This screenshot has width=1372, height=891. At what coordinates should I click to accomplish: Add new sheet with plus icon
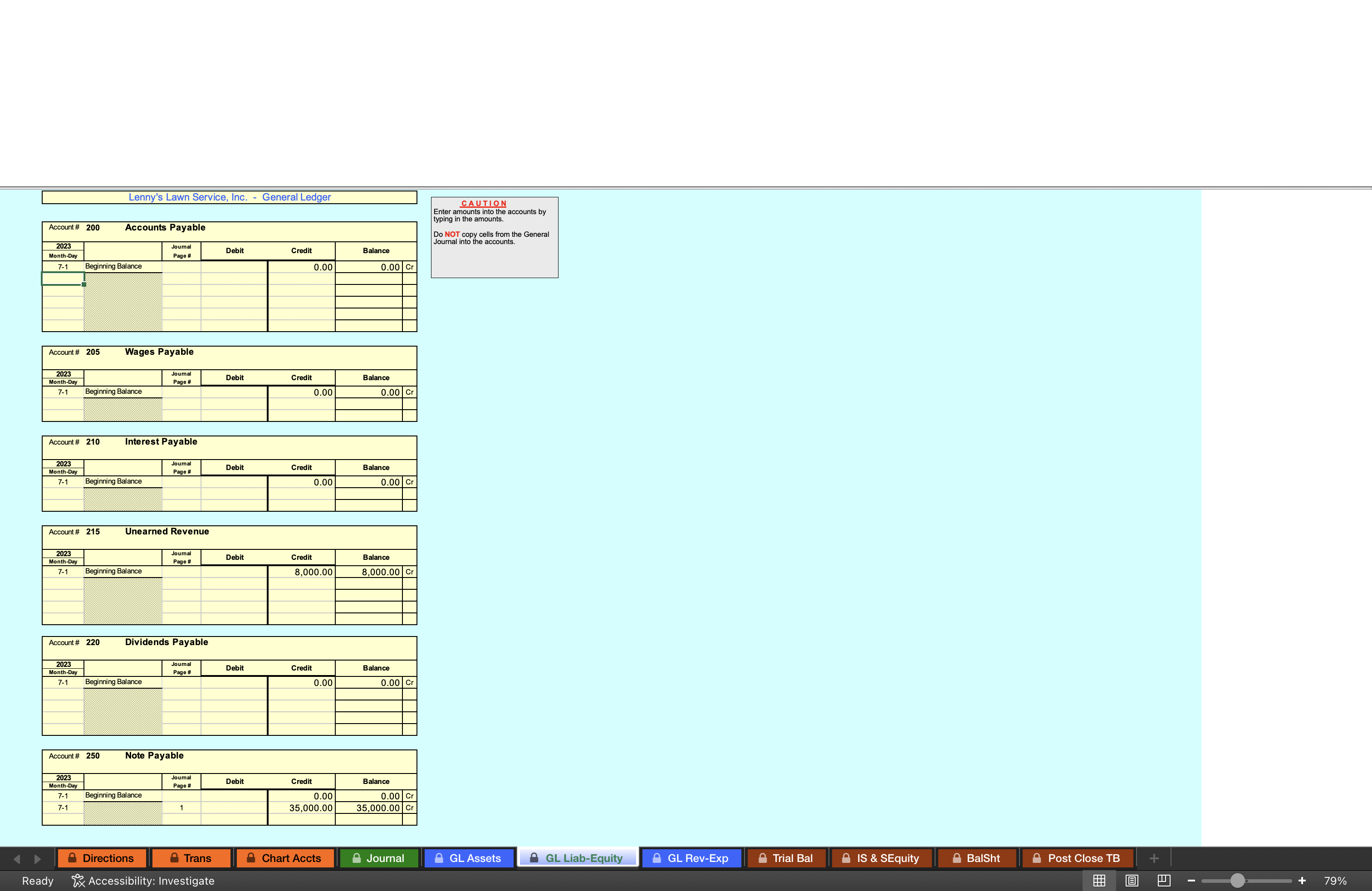(x=1153, y=858)
